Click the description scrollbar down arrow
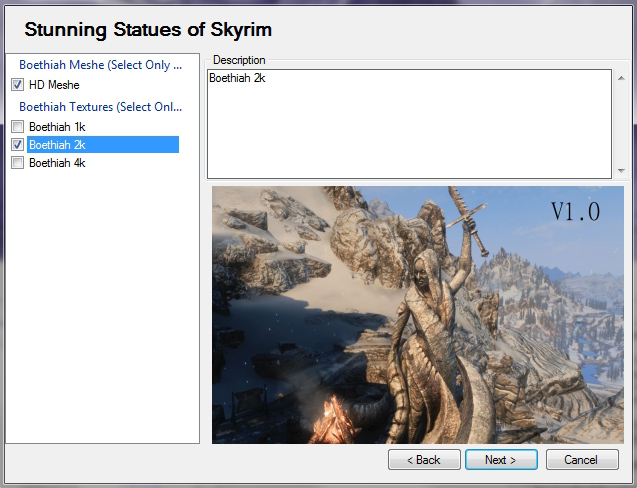The height and width of the screenshot is (488, 637). pos(621,171)
